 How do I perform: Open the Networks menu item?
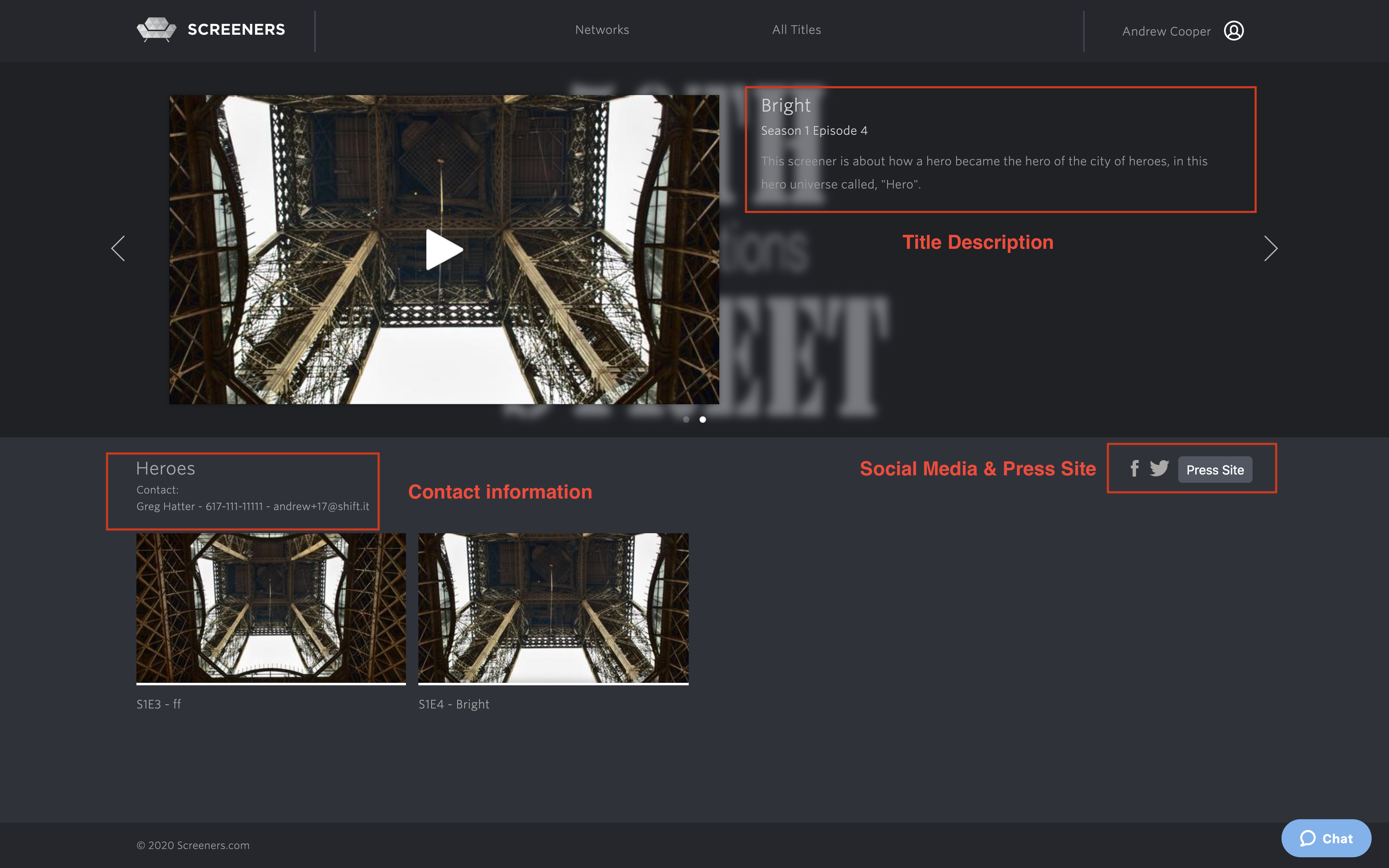click(601, 29)
